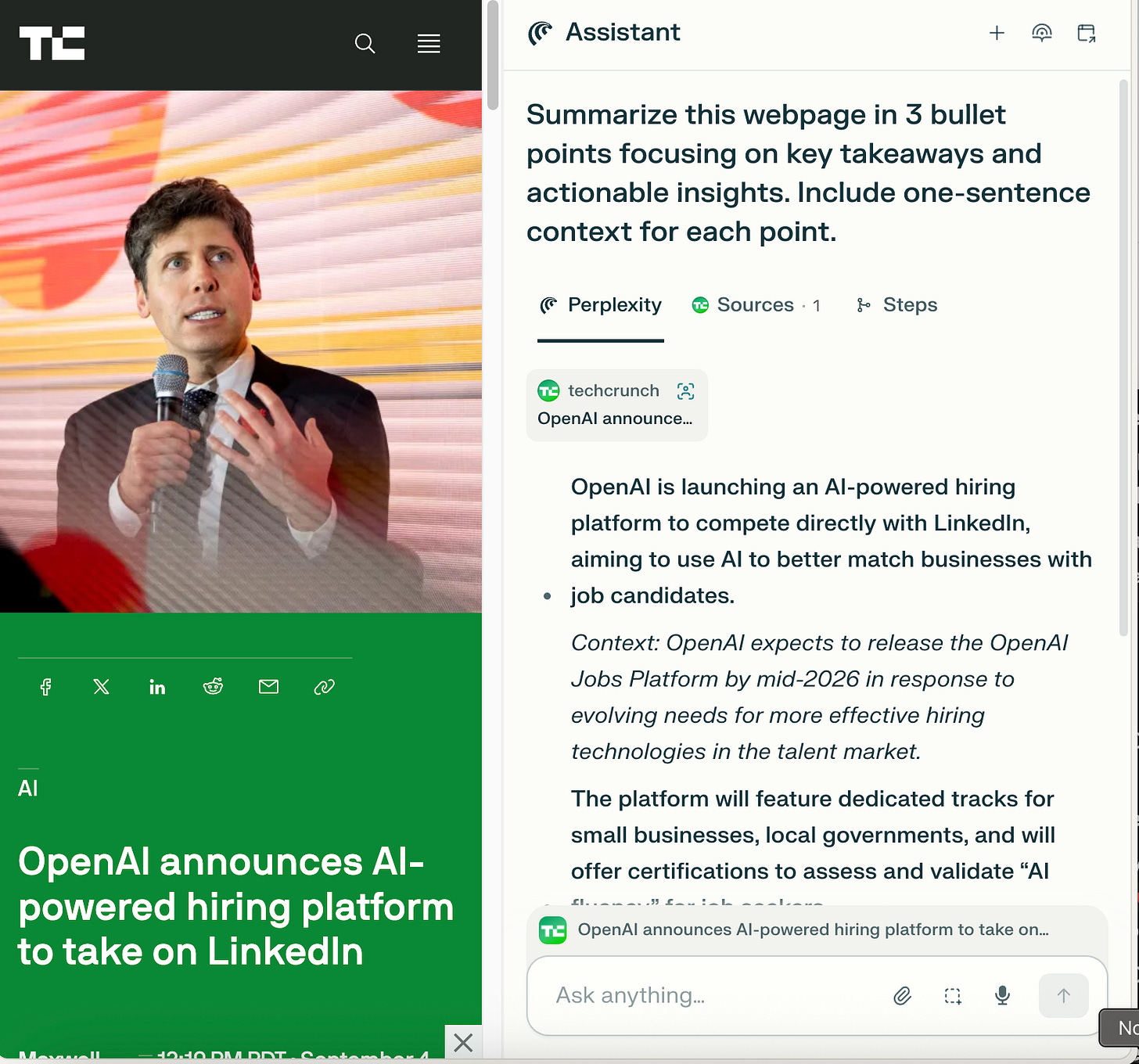The height and width of the screenshot is (1064, 1139).
Task: Open Assistant in new window icon
Action: coord(1087,33)
